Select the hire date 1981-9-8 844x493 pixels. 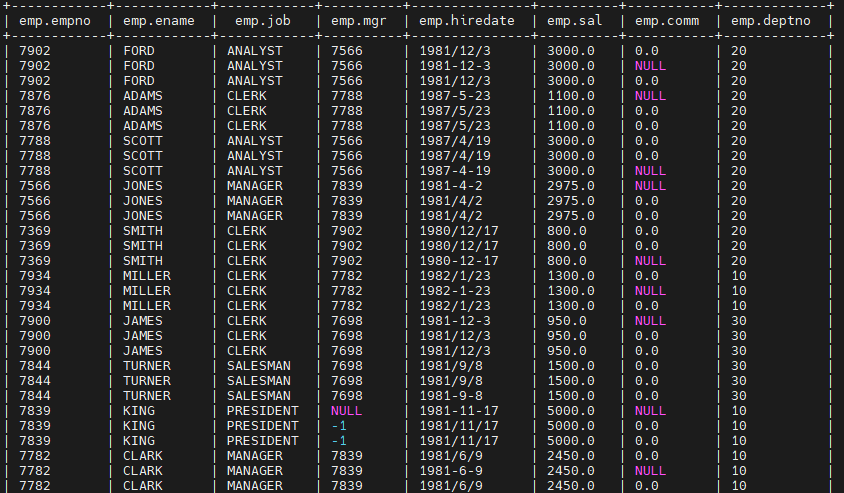coord(451,396)
